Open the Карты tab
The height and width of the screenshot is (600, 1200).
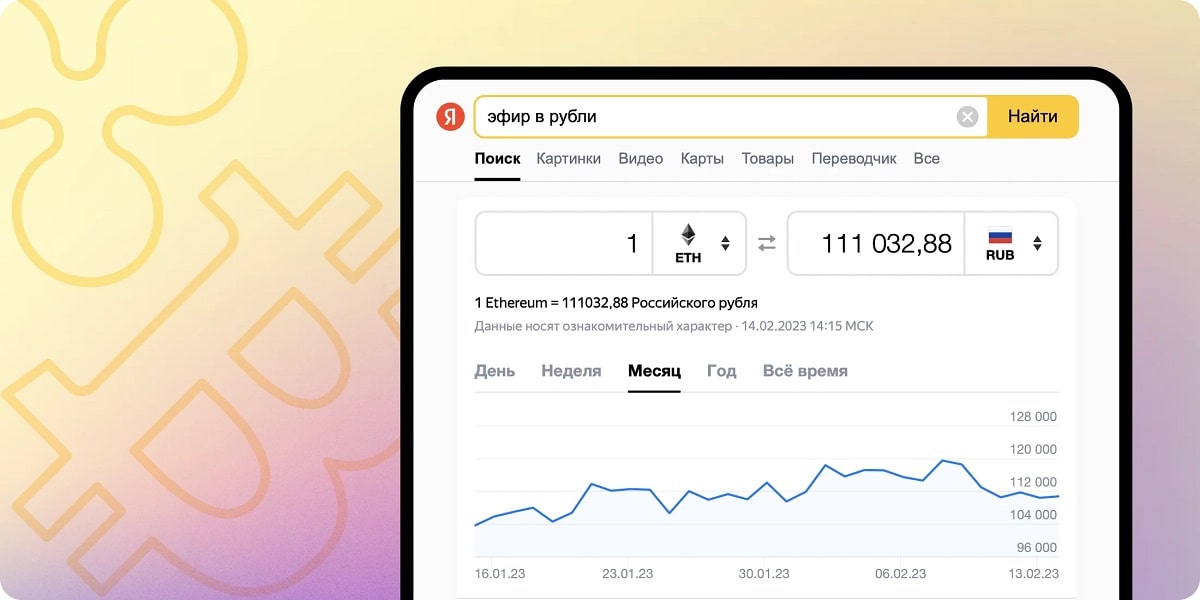pyautogui.click(x=703, y=159)
